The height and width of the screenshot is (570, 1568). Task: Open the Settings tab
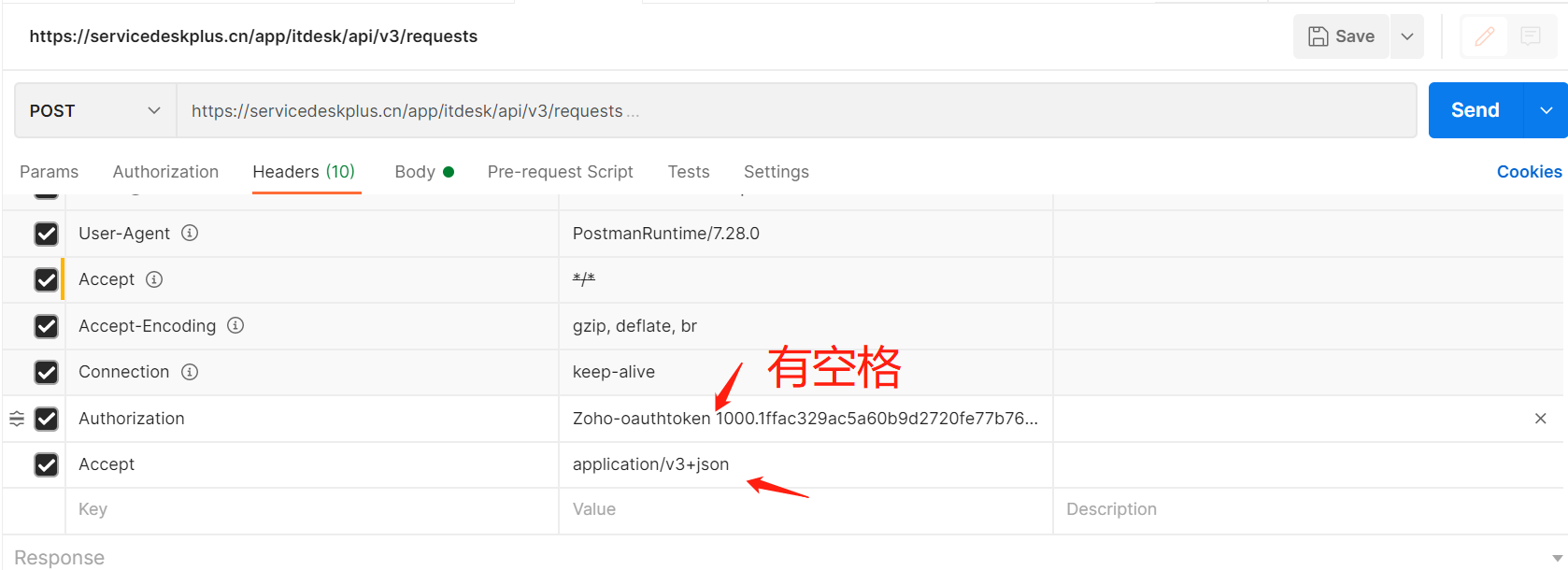point(777,172)
